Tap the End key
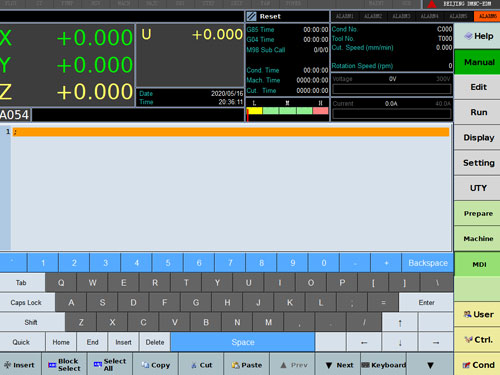The width and height of the screenshot is (500, 375). pyautogui.click(x=92, y=342)
